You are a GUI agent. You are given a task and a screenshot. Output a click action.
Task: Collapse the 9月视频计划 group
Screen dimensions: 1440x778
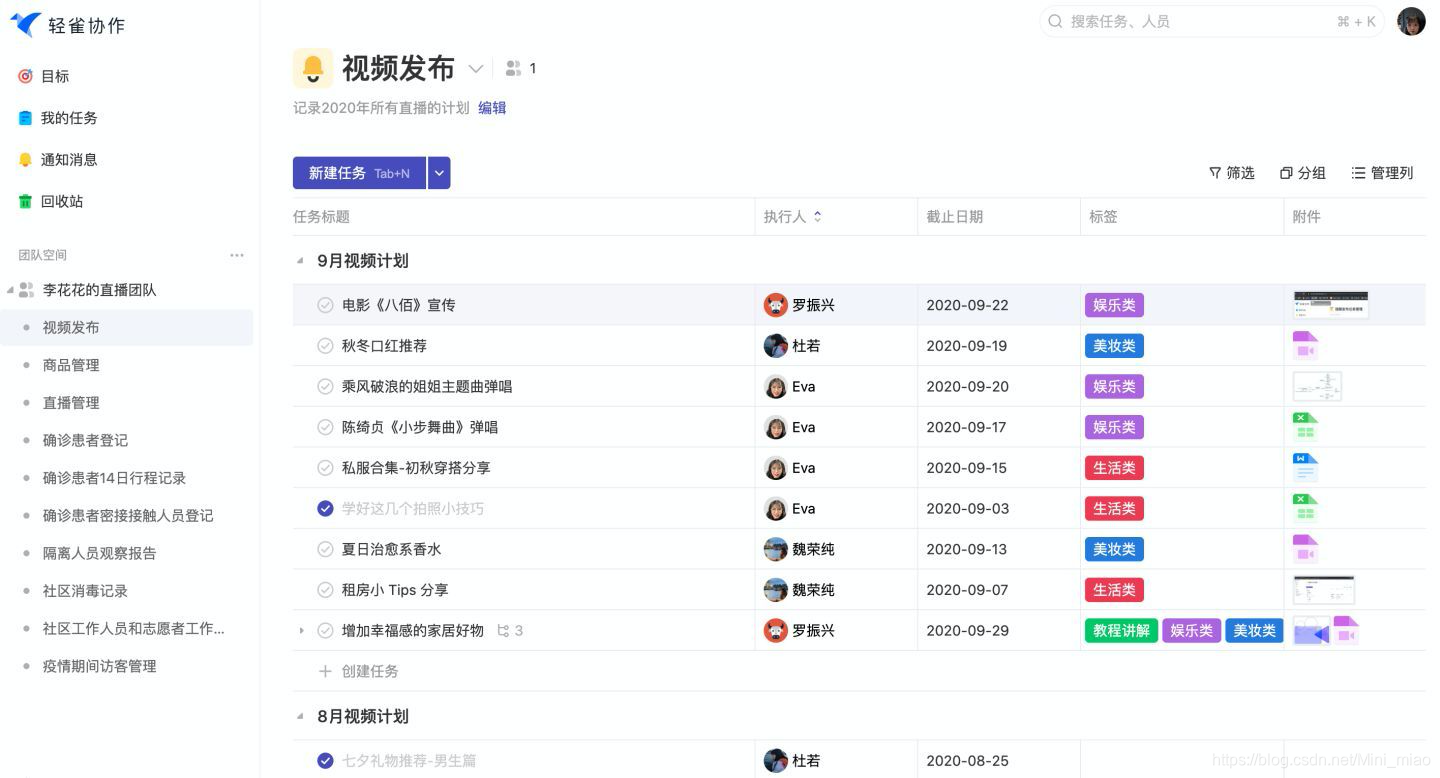299,260
